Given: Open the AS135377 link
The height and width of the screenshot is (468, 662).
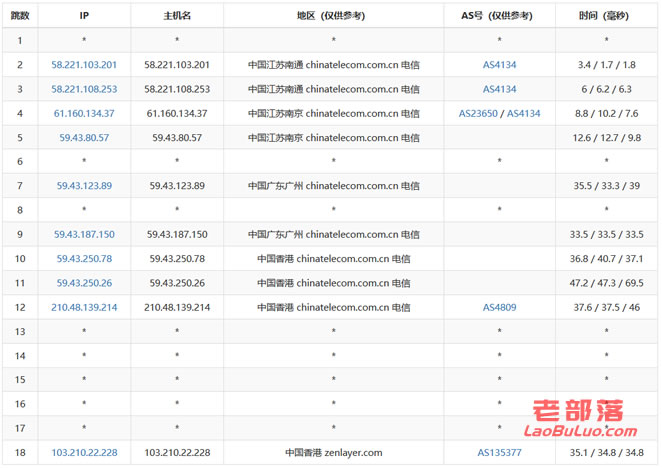Looking at the screenshot, I should [x=499, y=453].
